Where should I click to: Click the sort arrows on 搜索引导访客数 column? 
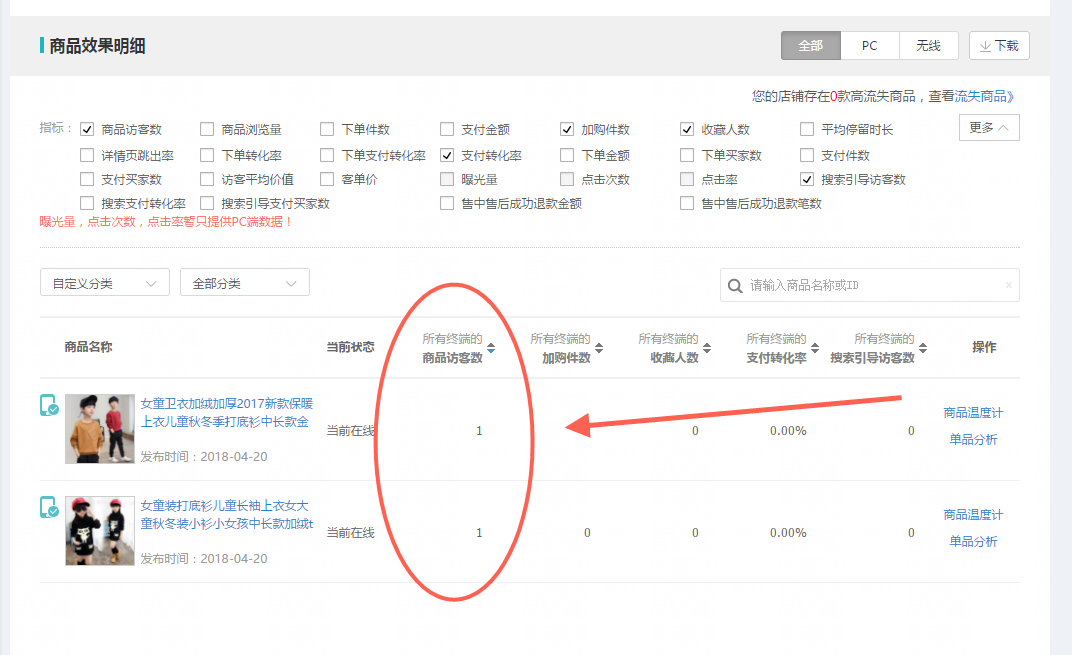pyautogui.click(x=924, y=348)
